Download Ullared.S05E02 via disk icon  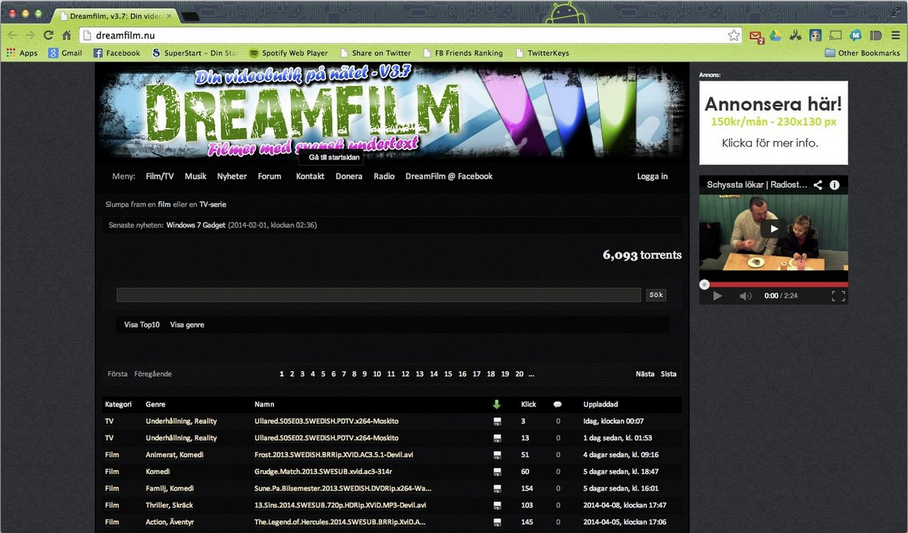coord(497,439)
